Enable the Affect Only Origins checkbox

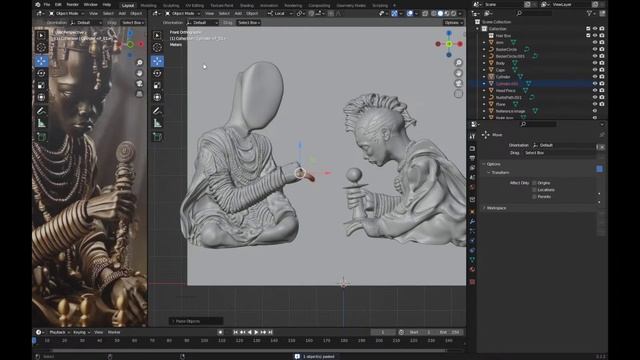coord(534,183)
